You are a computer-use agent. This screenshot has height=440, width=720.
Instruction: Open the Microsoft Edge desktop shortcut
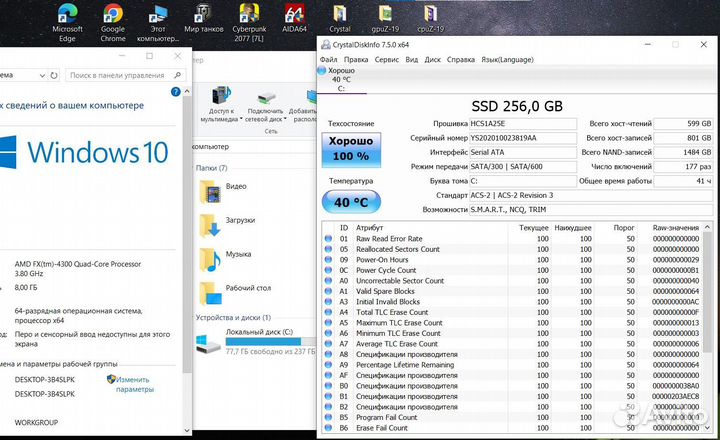67,23
